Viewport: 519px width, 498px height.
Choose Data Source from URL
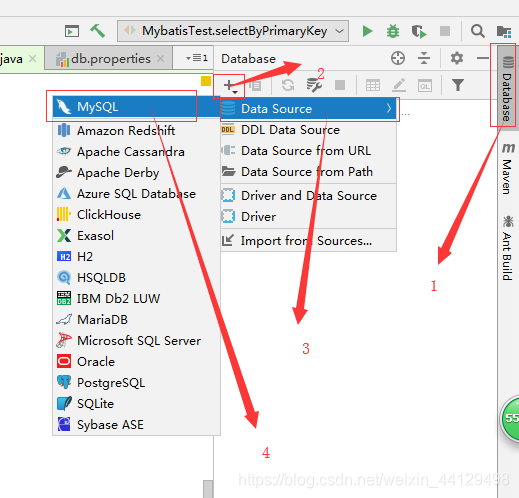point(308,151)
